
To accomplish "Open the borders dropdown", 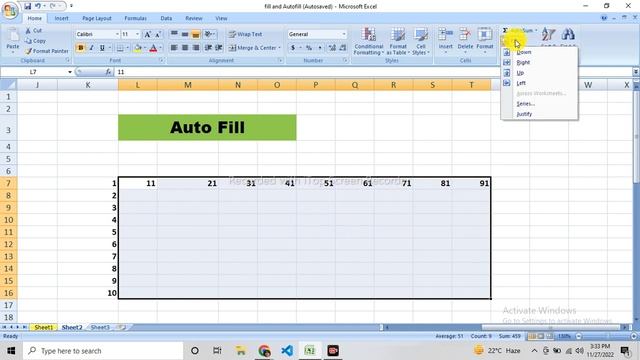I will 127,48.
